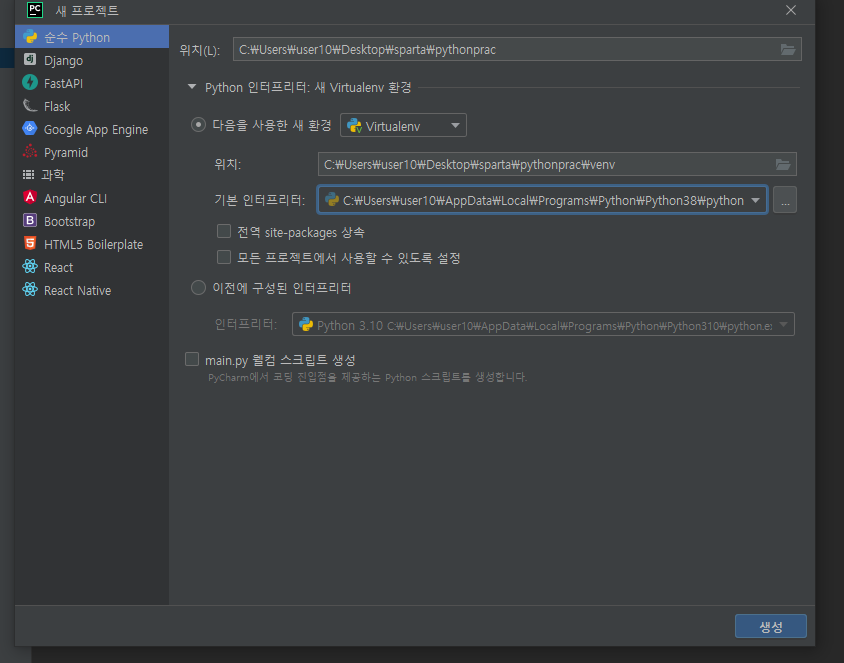Click the Bootstrap B icon
The image size is (844, 663).
tap(30, 221)
